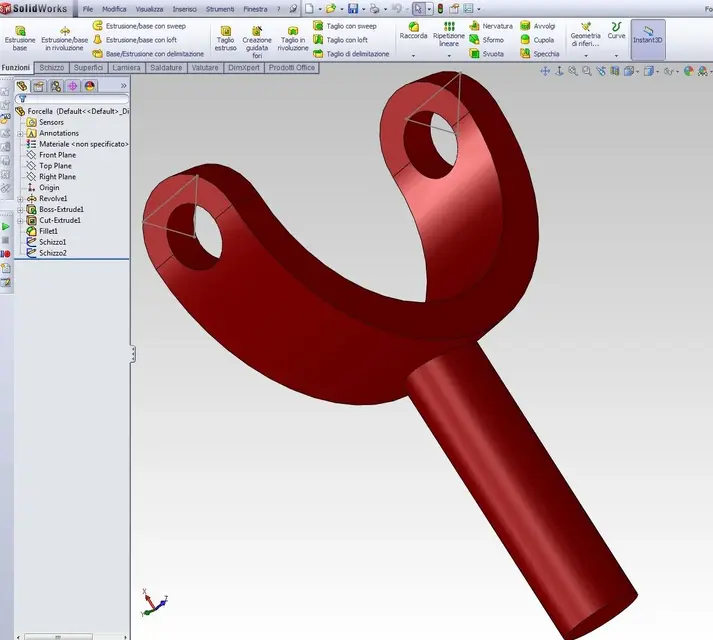Expand the Boss-Extrude1 feature node

(x=20, y=210)
